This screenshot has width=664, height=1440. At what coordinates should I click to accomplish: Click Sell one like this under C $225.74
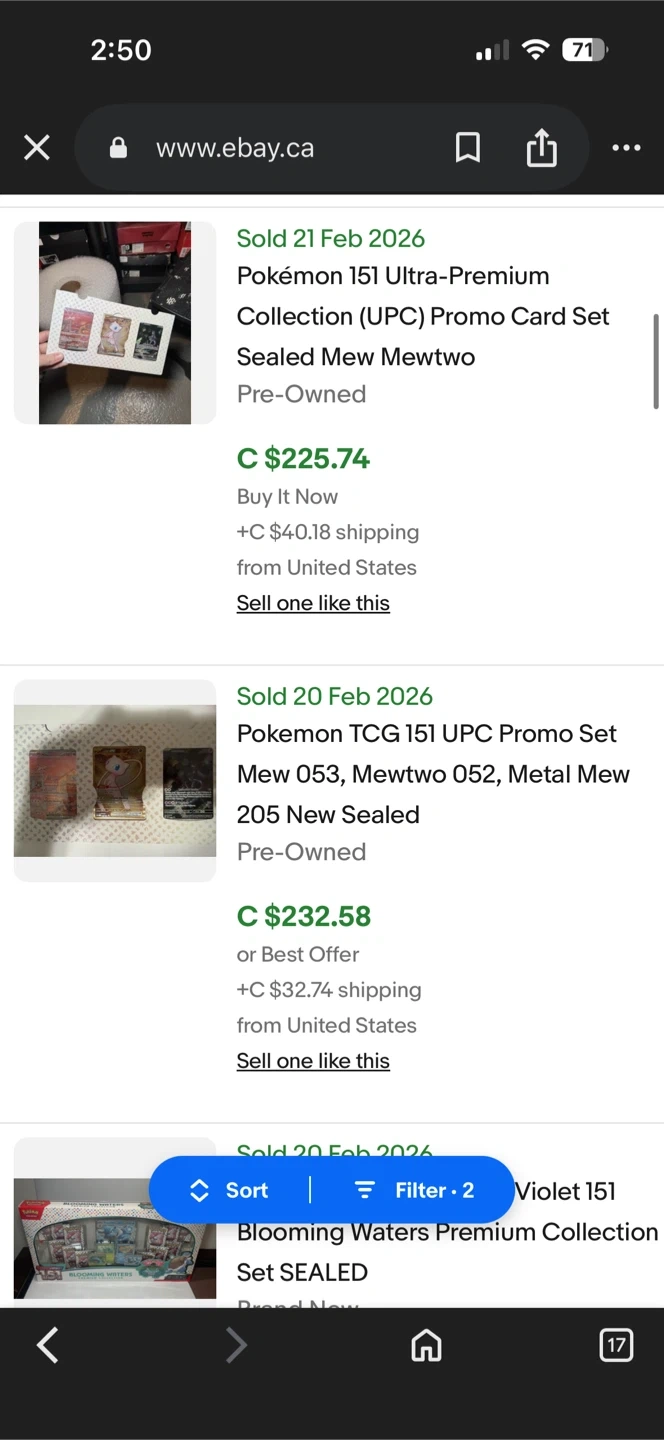coord(313,603)
